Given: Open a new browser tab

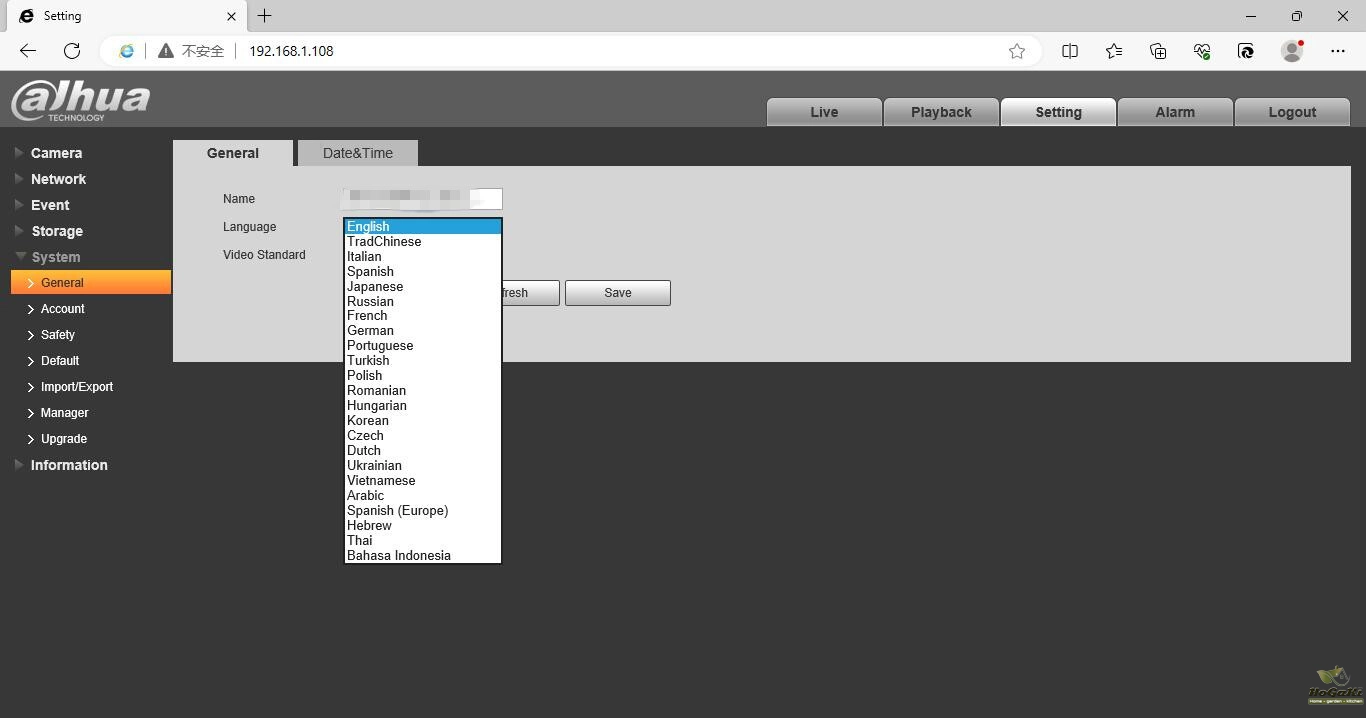Looking at the screenshot, I should pyautogui.click(x=265, y=16).
